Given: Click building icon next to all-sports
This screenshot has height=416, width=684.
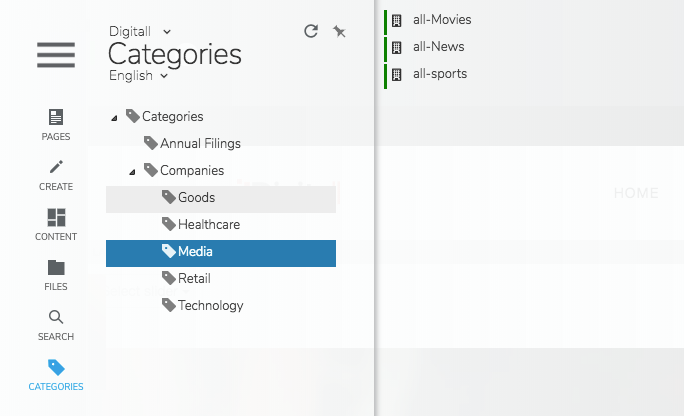Looking at the screenshot, I should 396,75.
